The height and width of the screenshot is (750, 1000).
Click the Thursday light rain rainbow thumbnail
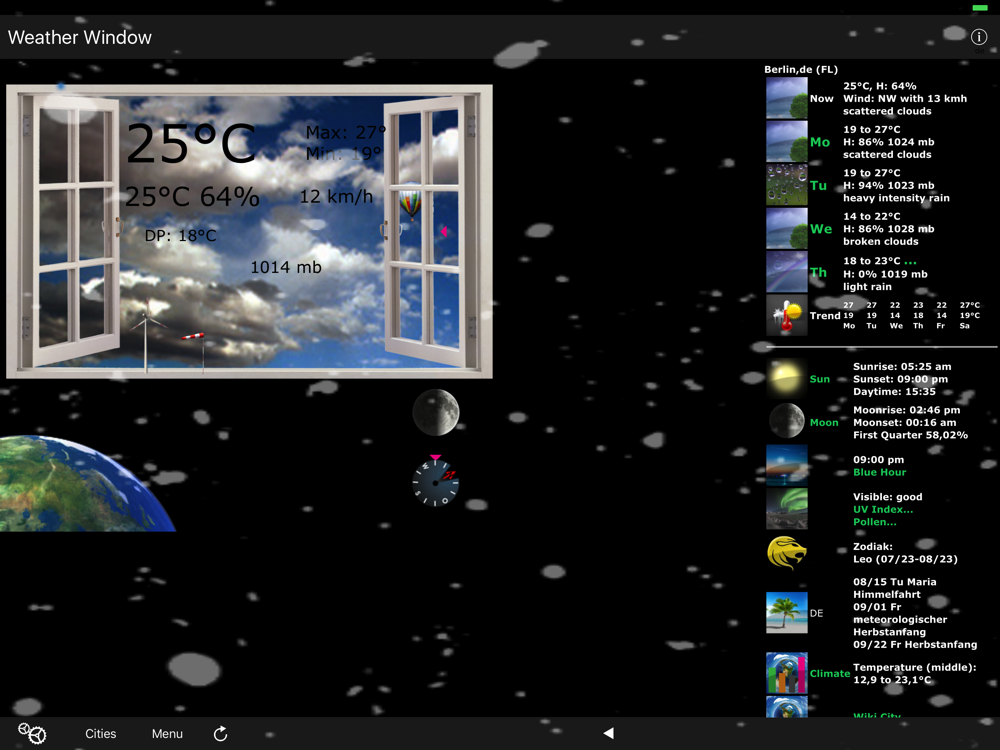pyautogui.click(x=786, y=272)
